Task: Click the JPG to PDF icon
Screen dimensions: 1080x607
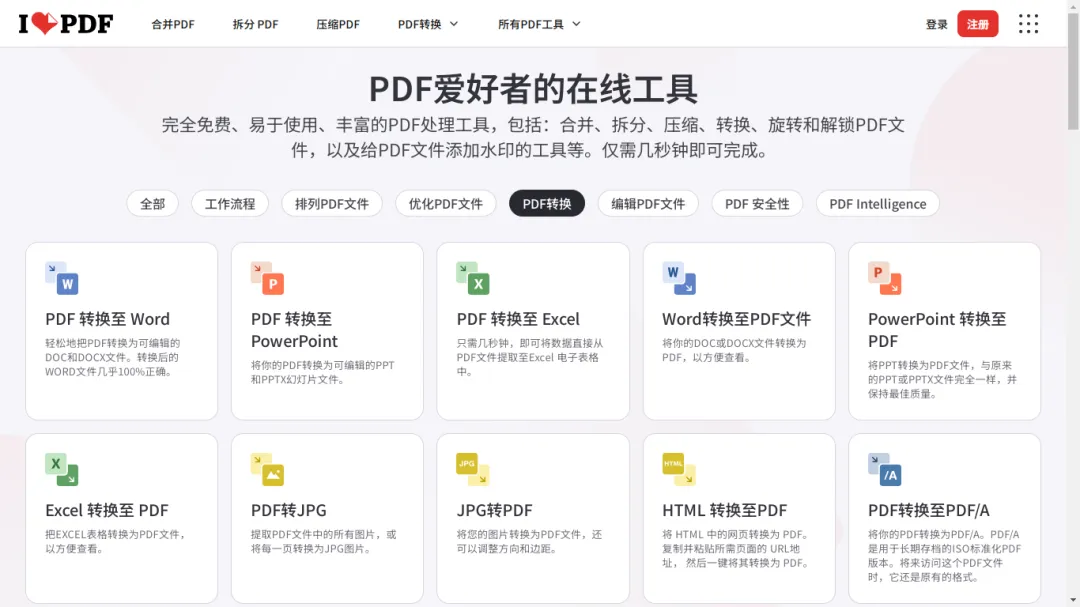Action: 473,469
